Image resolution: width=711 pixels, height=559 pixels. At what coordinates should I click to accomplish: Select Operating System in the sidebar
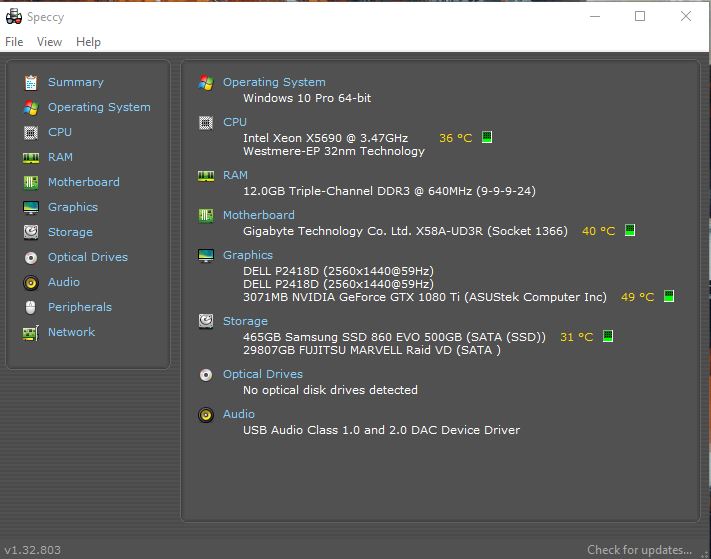click(x=99, y=107)
